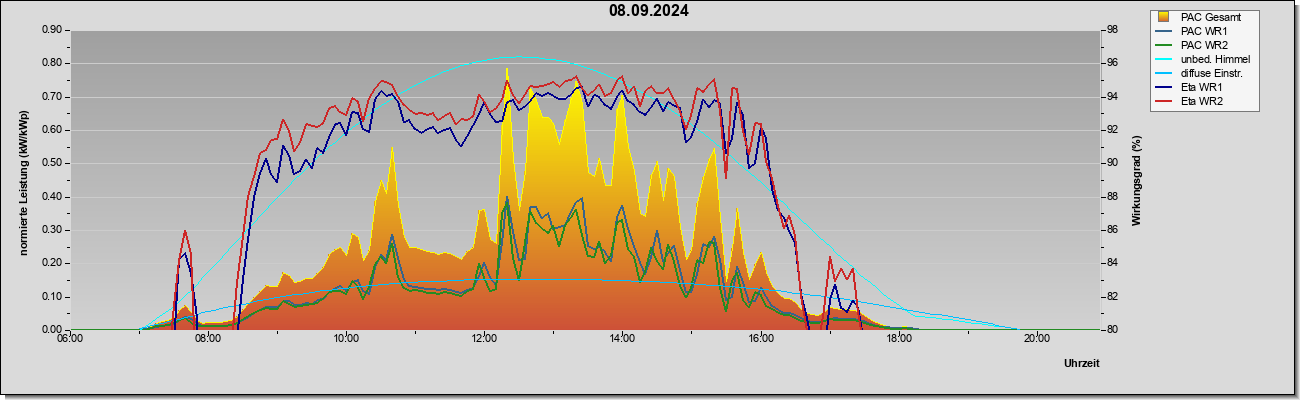Click the Uhrzeit axis label
The height and width of the screenshot is (400, 1300).
[x=1081, y=364]
